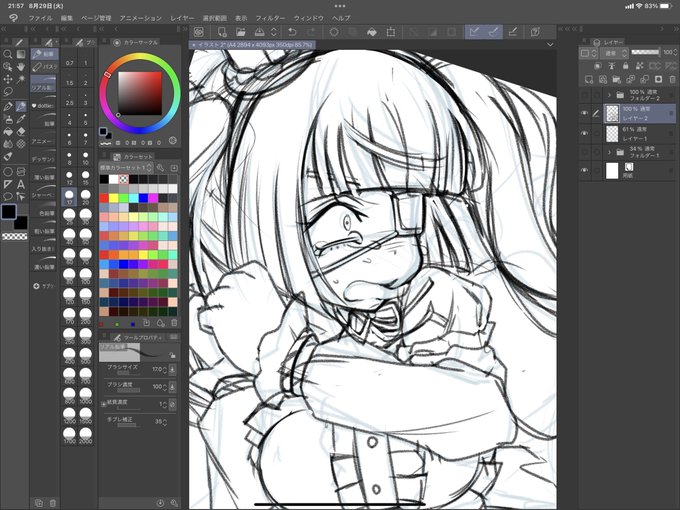Screen dimensions: 680x510
Task: Toggle snap to special ruler icon
Action: point(494,32)
